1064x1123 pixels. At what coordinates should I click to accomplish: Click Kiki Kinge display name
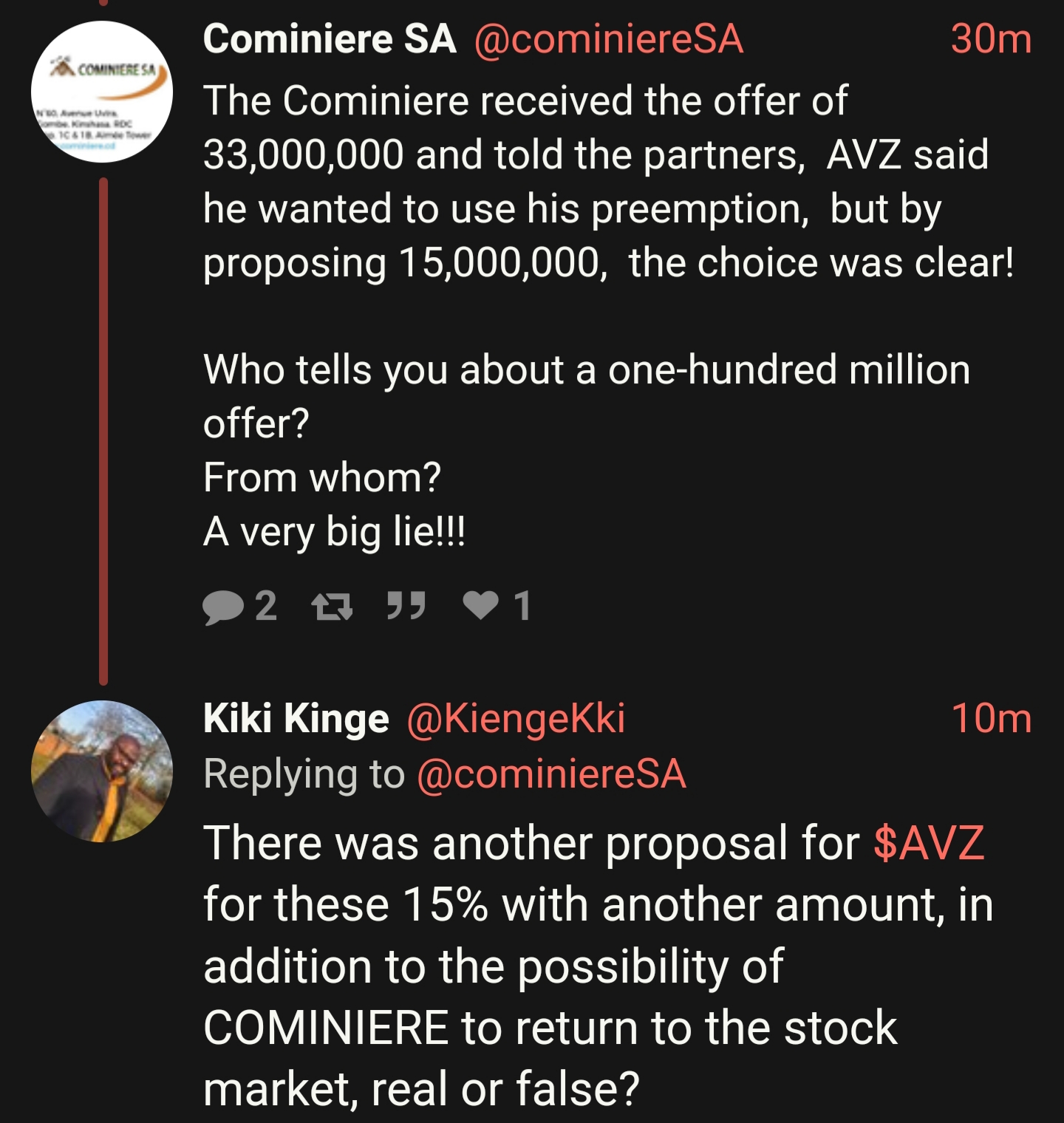click(x=296, y=718)
